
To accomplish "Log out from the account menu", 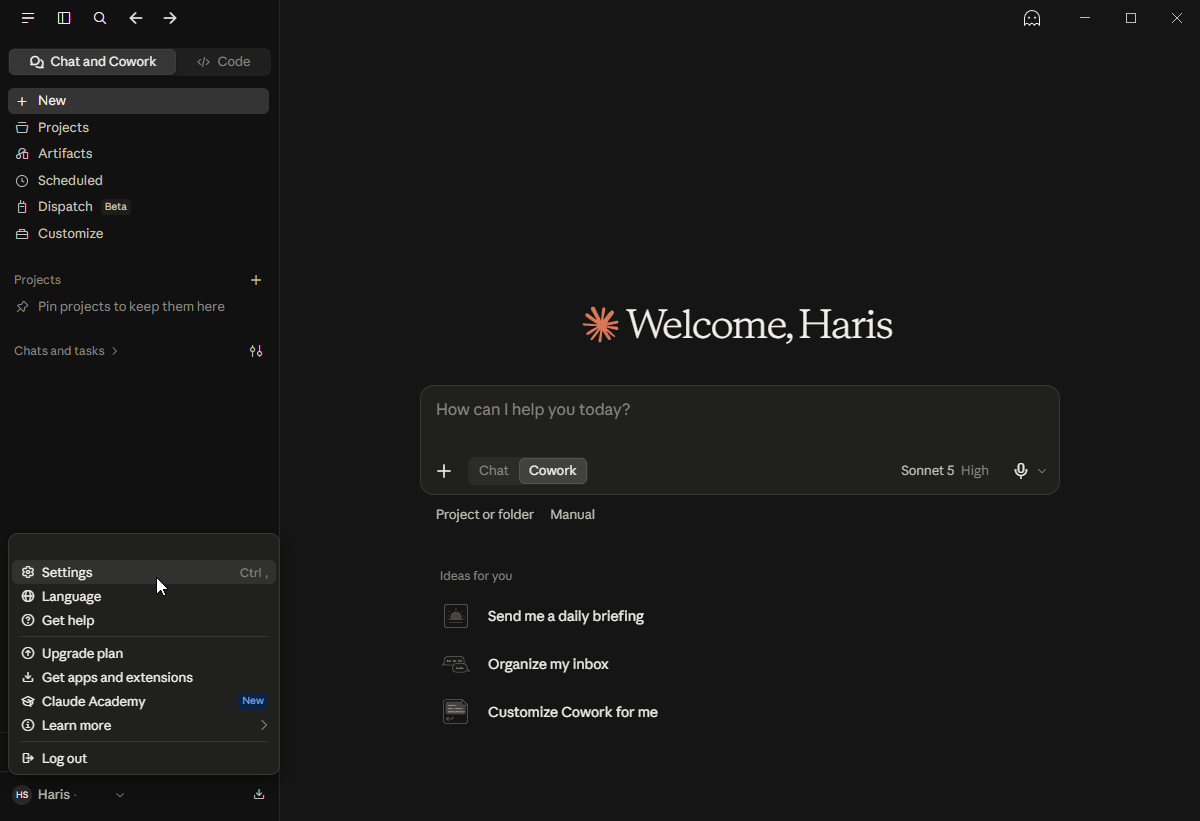I will pos(144,758).
